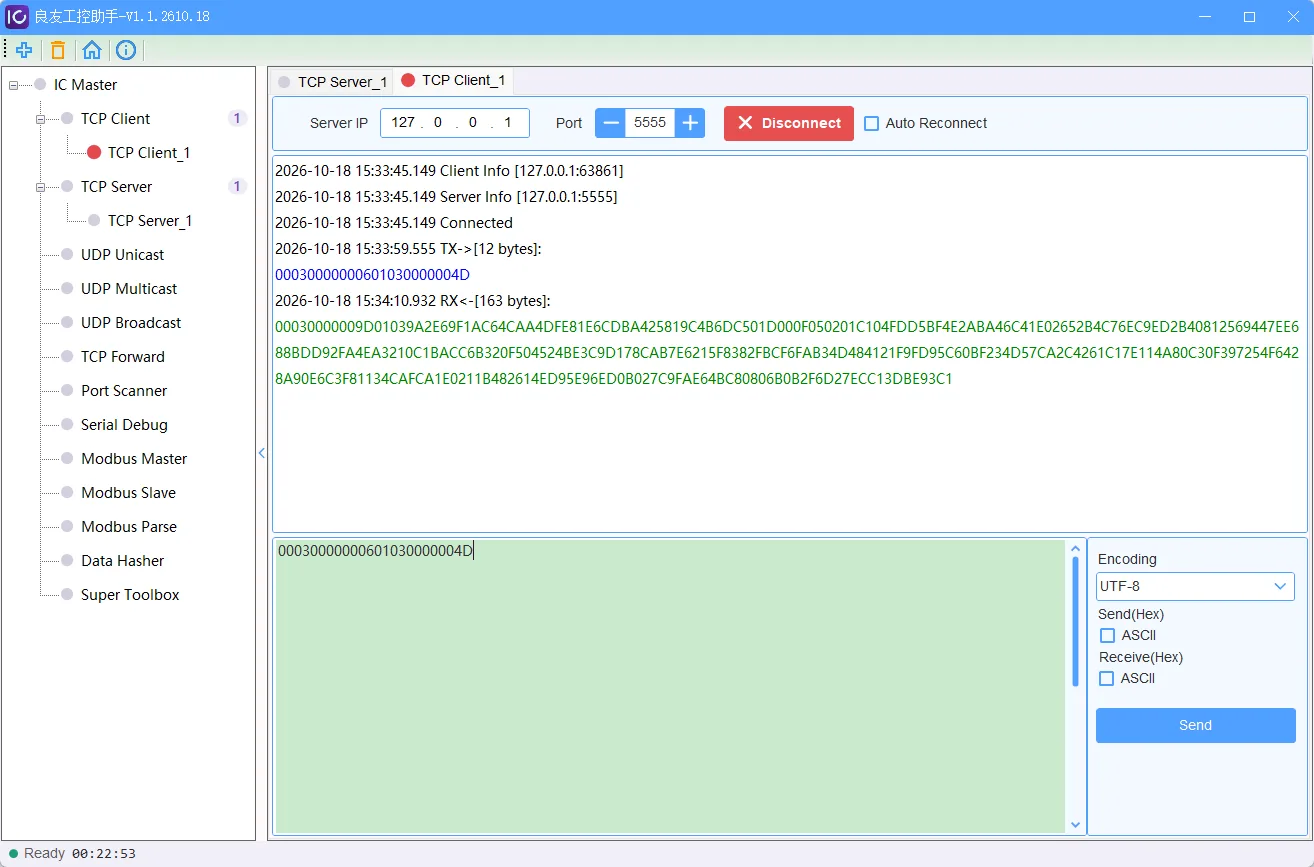Open Data Hasher in the sidebar
The image size is (1314, 867).
coord(122,561)
